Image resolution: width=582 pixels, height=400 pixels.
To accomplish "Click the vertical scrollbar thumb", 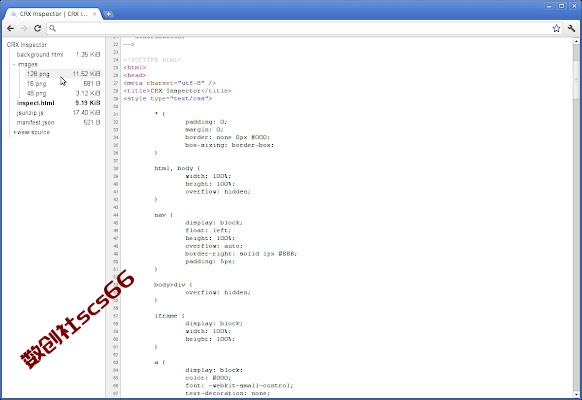I will coord(576,72).
